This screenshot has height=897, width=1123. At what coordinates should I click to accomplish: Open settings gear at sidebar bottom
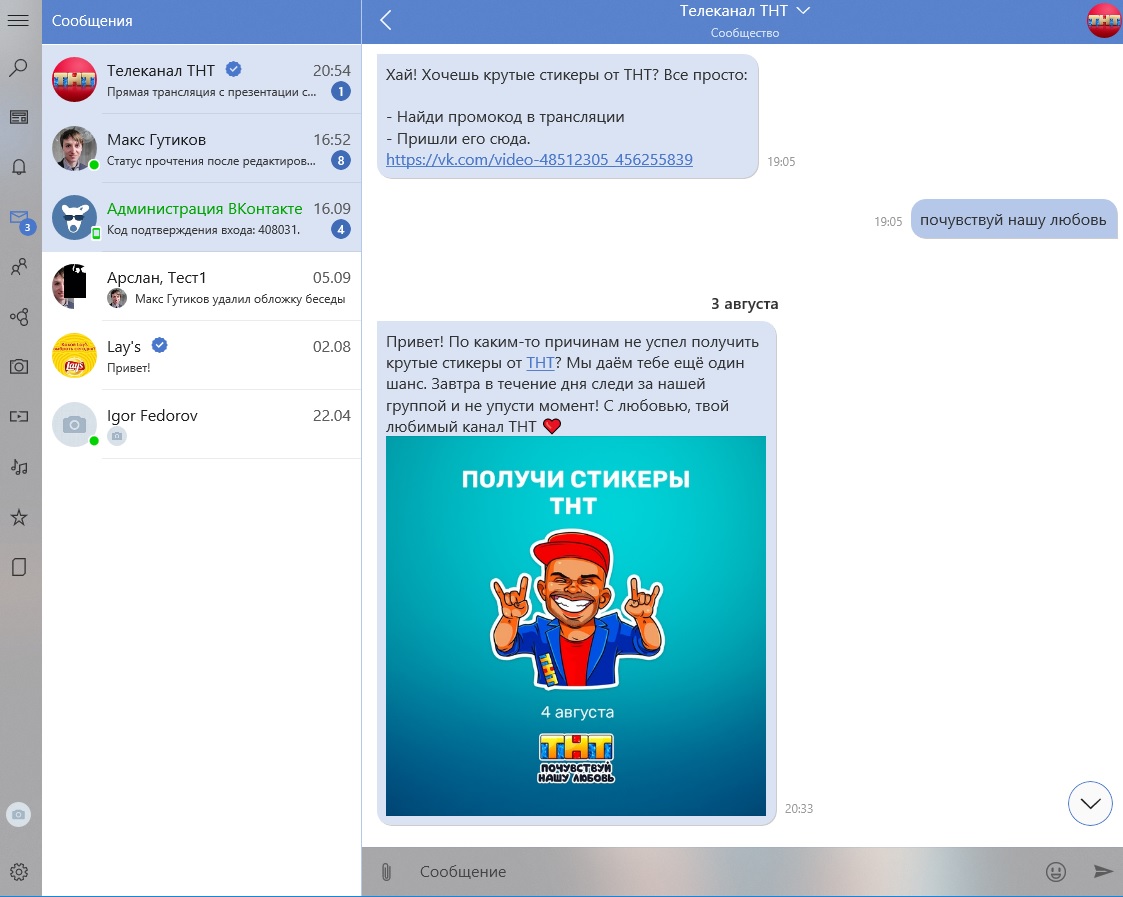(x=18, y=872)
